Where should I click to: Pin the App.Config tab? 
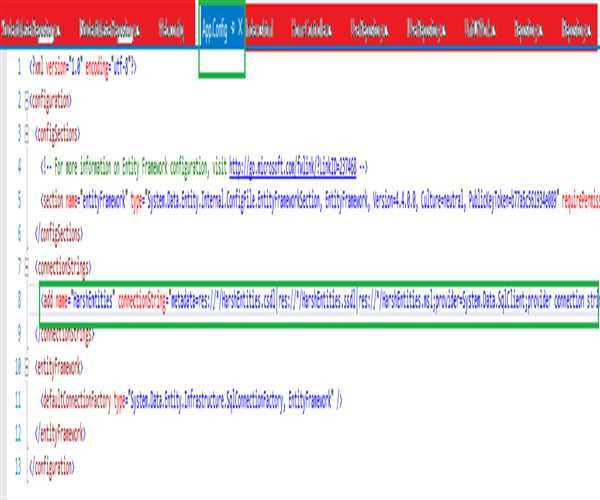click(x=233, y=28)
